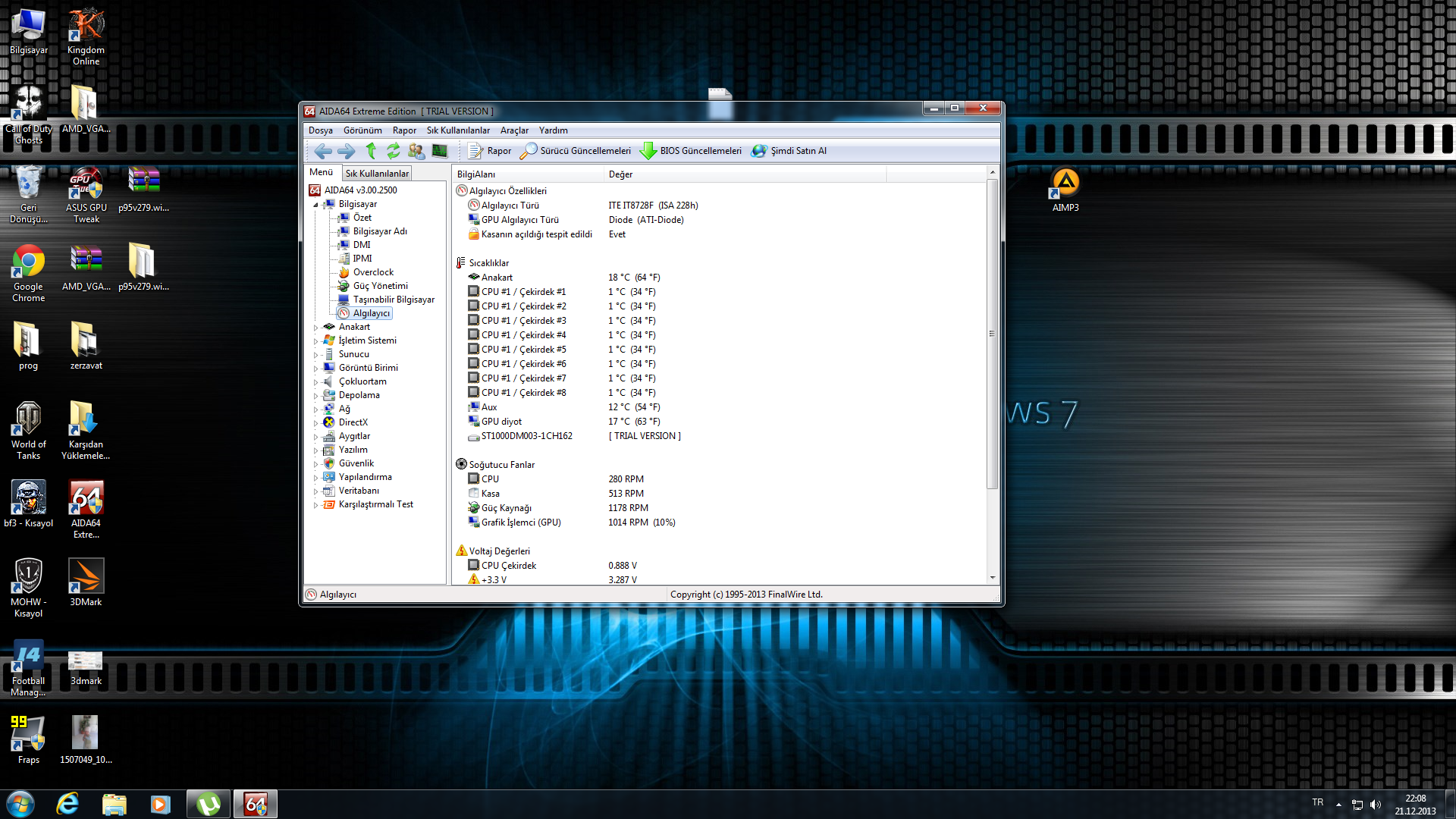Select Algılayıcı in the tree
1456x819 pixels.
coord(371,313)
